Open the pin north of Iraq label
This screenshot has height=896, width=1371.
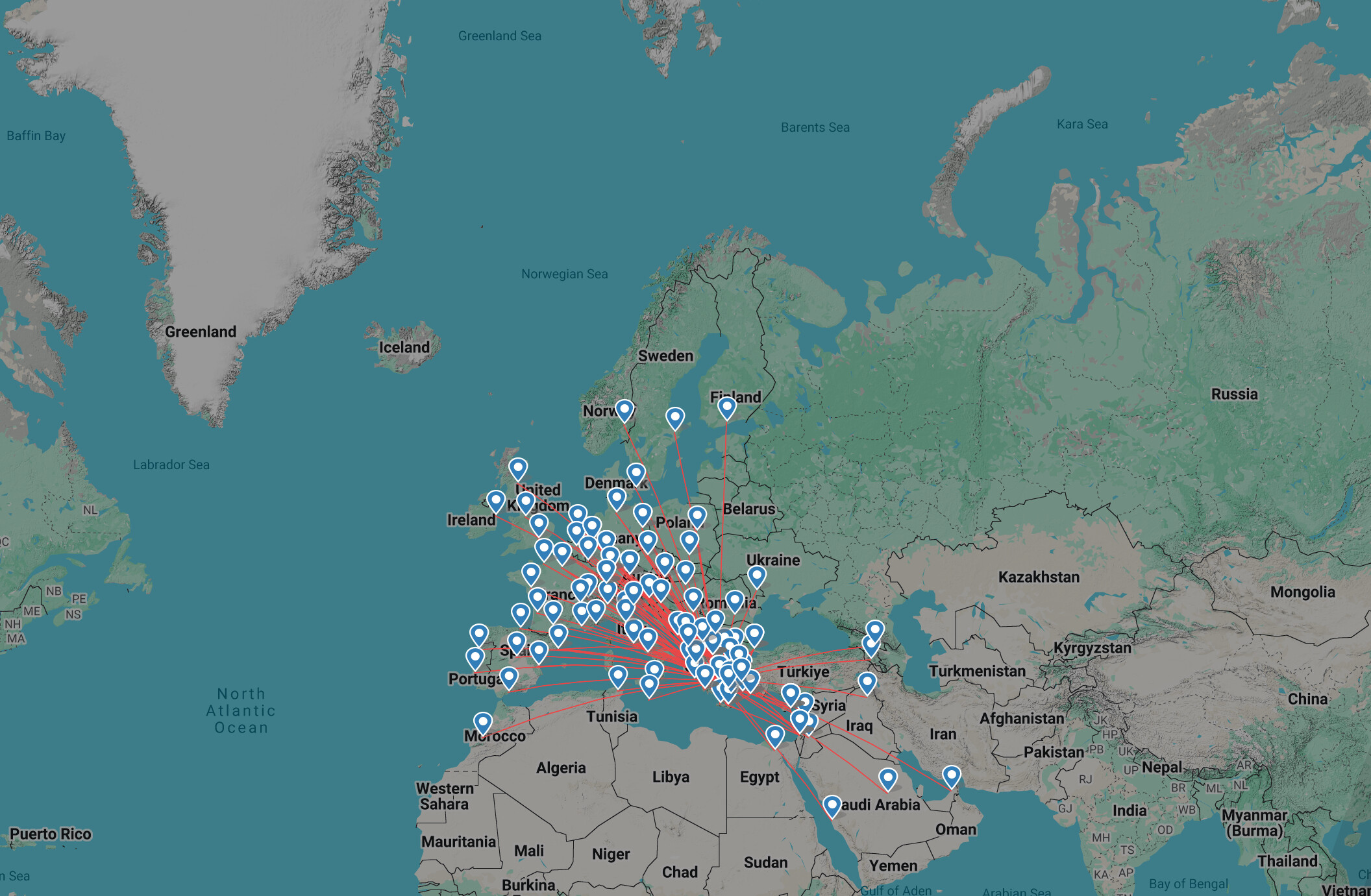[x=867, y=682]
